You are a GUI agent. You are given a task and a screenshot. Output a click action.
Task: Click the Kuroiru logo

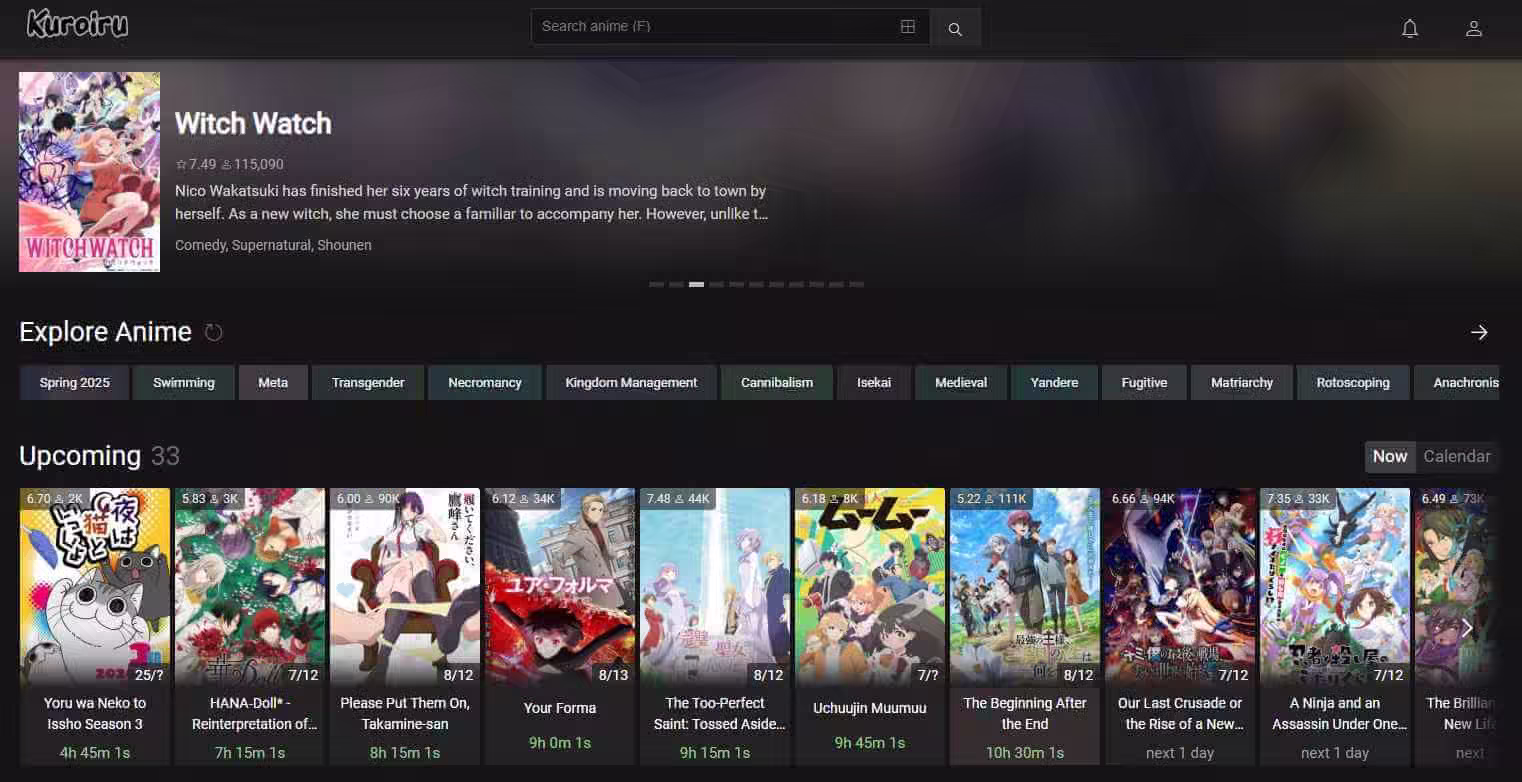78,25
